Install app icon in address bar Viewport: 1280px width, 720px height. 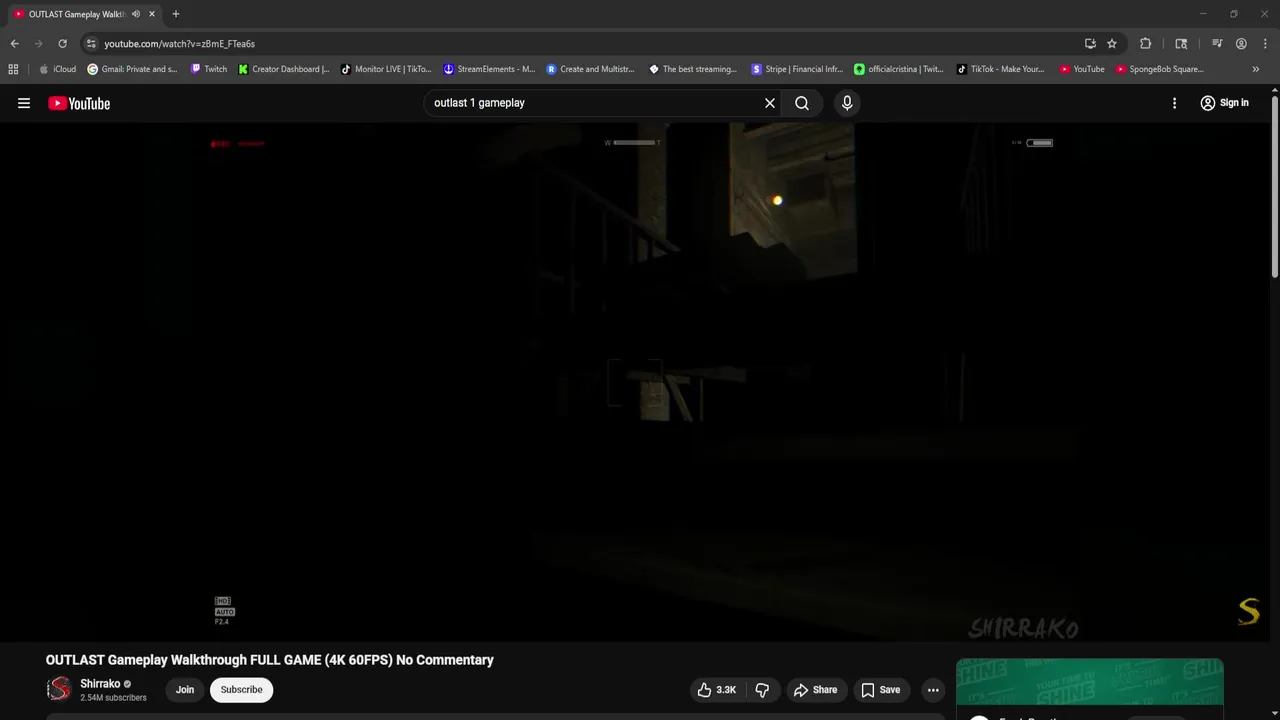(1090, 44)
